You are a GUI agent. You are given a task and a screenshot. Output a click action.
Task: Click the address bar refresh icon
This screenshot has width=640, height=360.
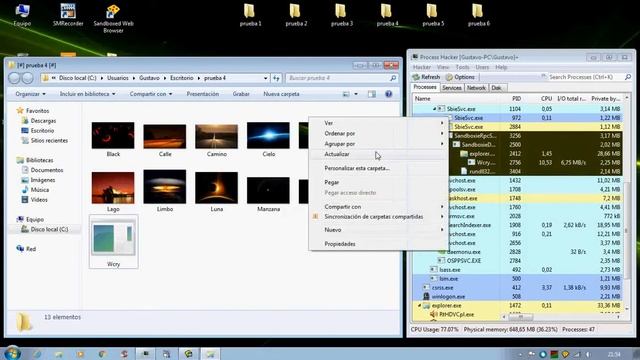(276, 78)
